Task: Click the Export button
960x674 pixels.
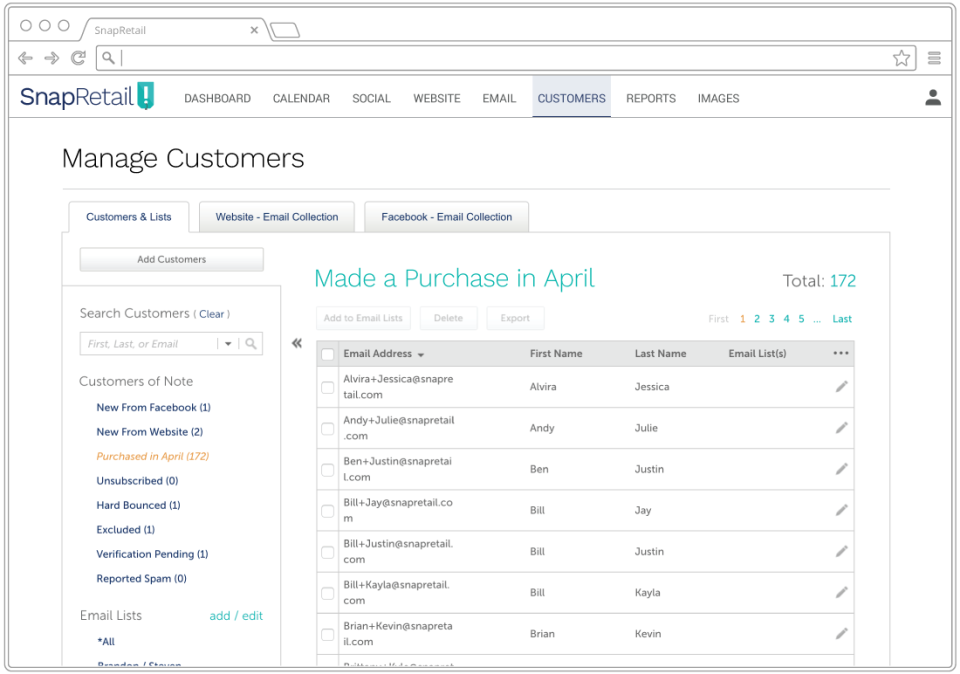Action: 515,318
